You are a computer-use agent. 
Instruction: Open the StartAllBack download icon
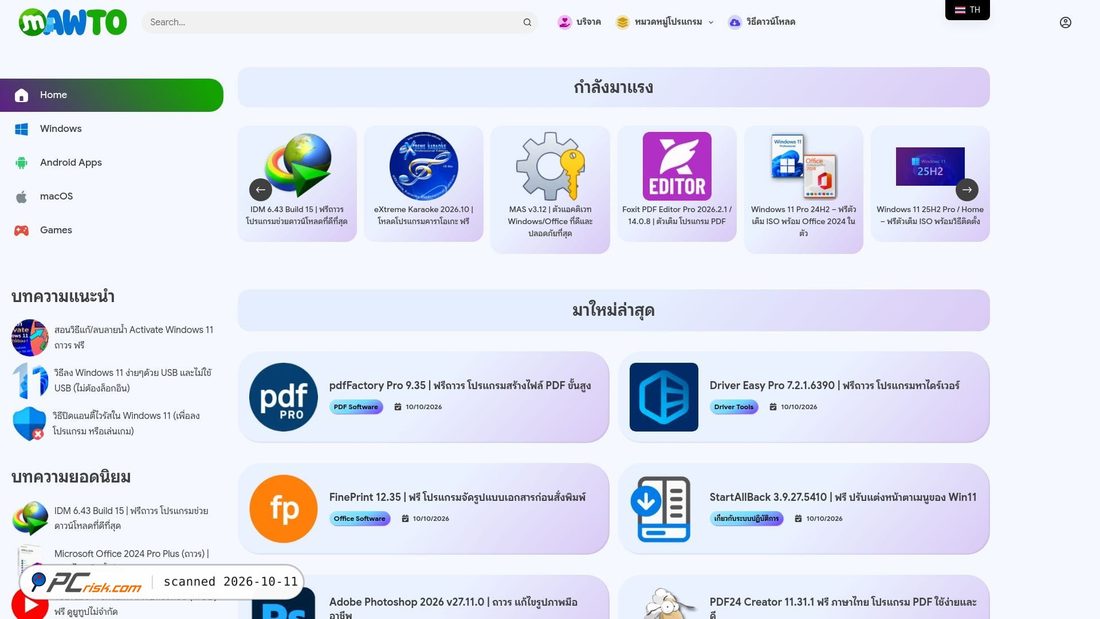click(664, 509)
